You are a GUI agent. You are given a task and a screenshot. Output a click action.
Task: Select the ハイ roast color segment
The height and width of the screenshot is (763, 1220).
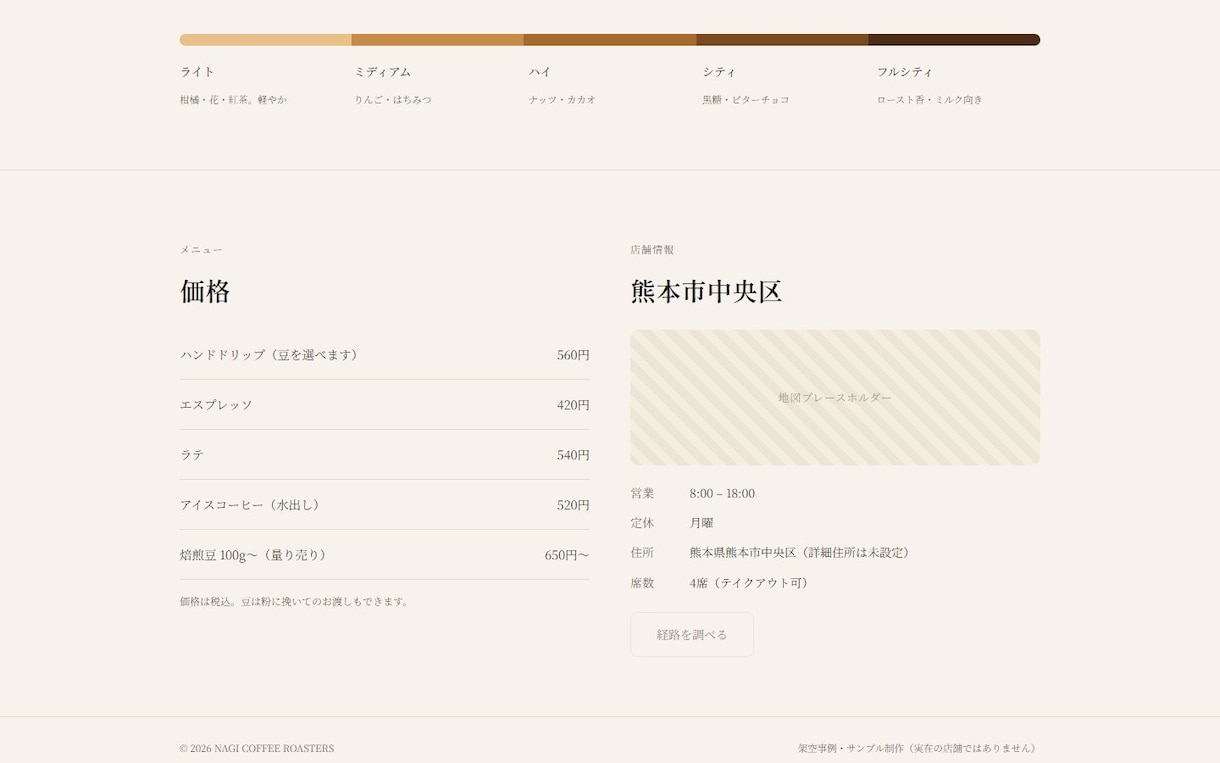(x=610, y=40)
